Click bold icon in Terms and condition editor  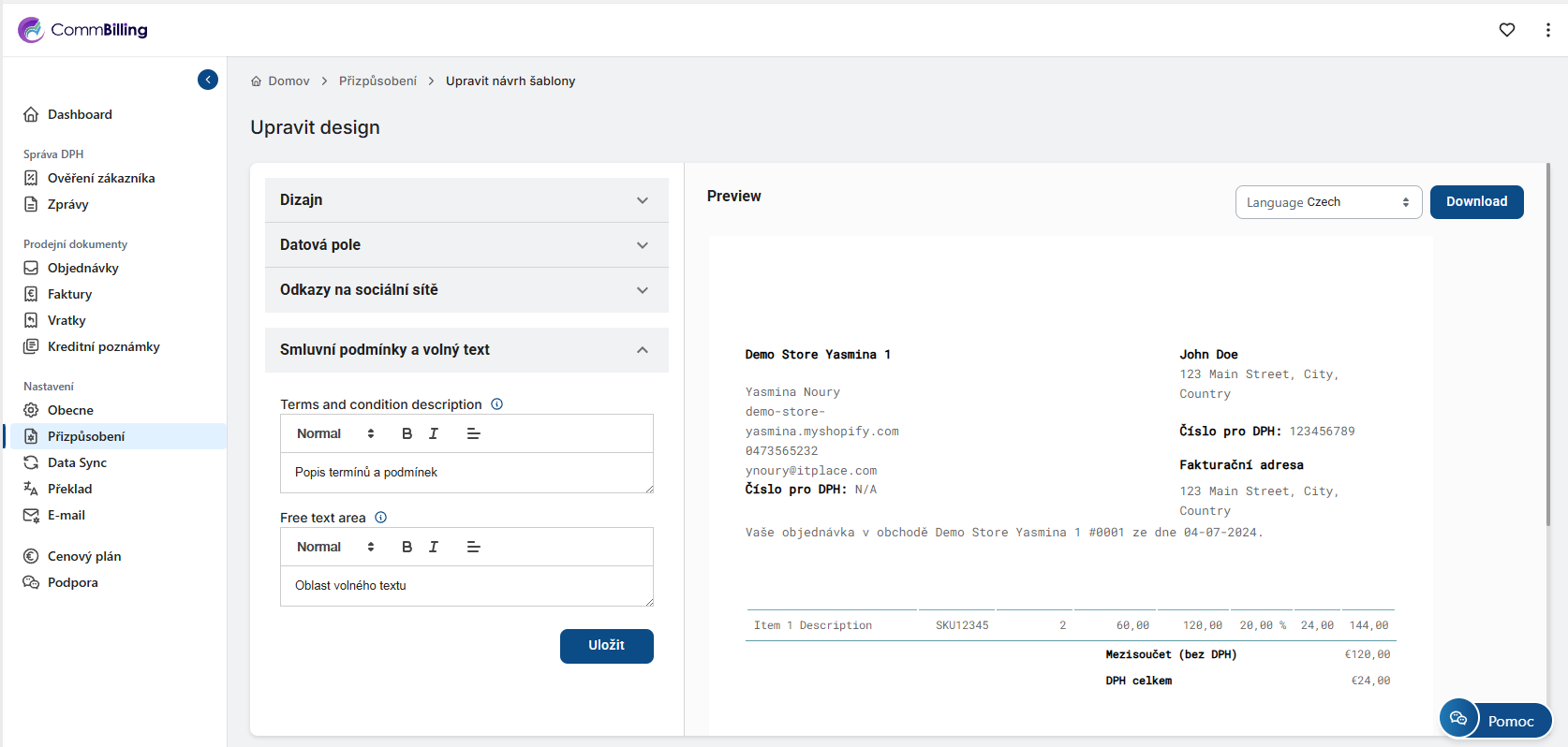(407, 433)
